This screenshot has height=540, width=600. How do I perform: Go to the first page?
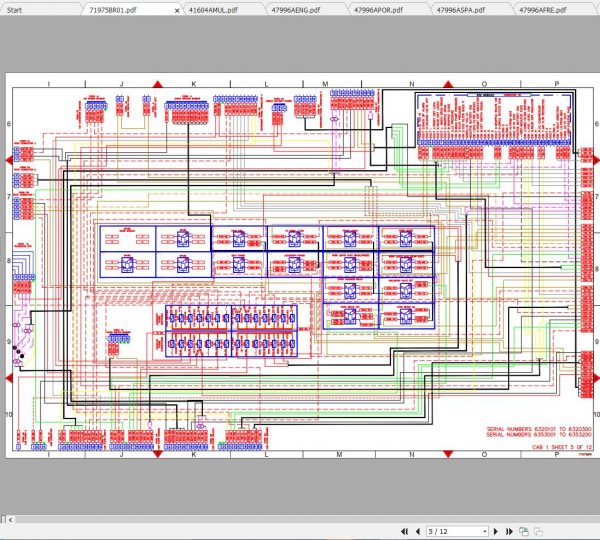pyautogui.click(x=404, y=530)
